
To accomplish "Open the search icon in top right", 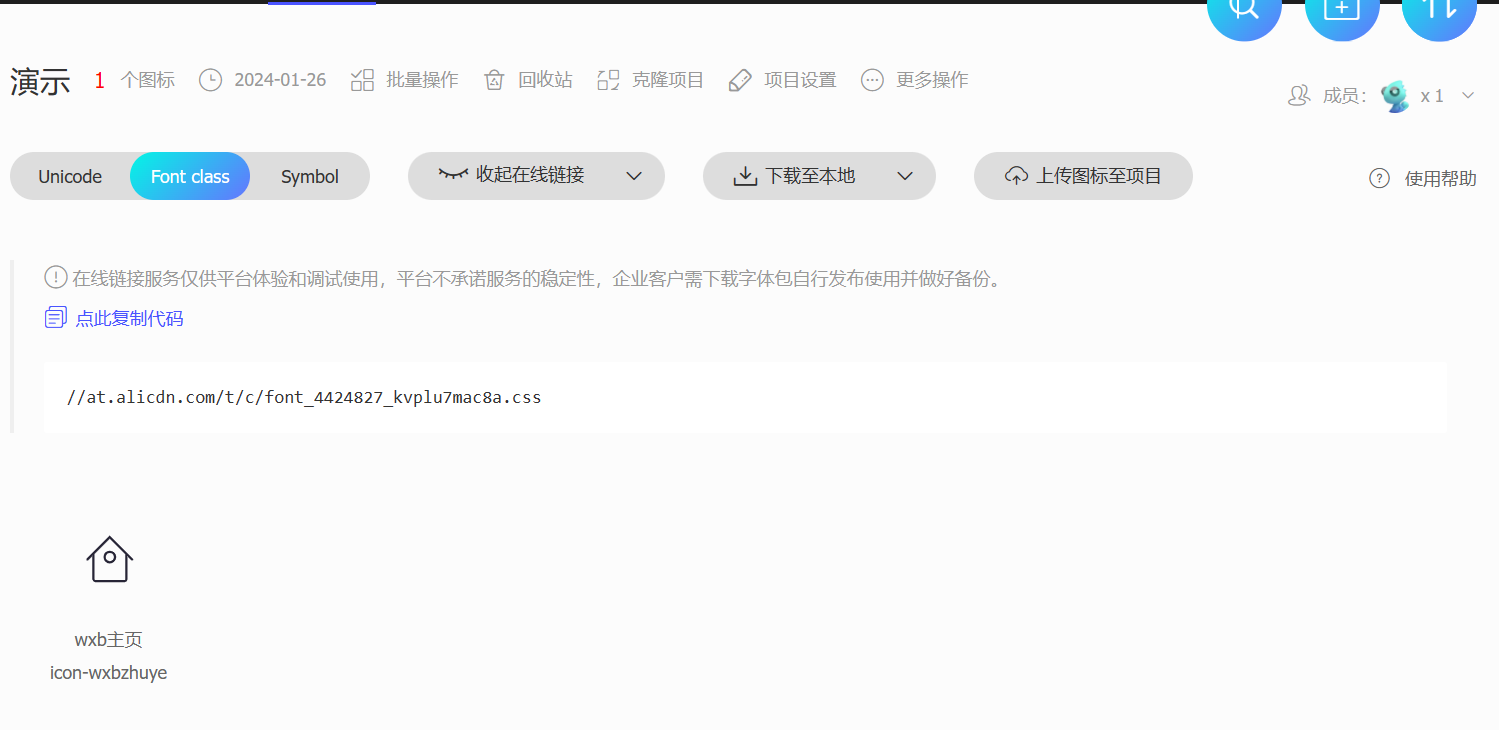I will (x=1243, y=8).
